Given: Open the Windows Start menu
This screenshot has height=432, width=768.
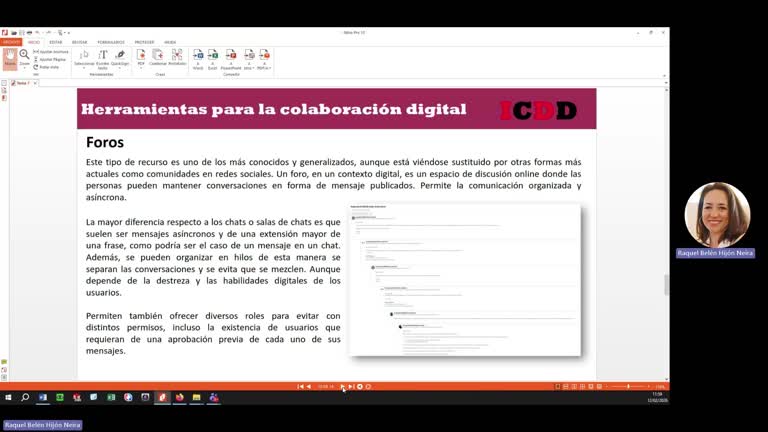Looking at the screenshot, I should point(8,397).
